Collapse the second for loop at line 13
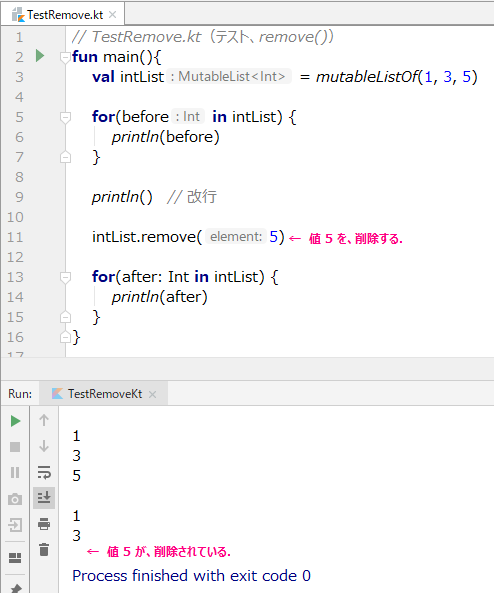 tap(65, 277)
